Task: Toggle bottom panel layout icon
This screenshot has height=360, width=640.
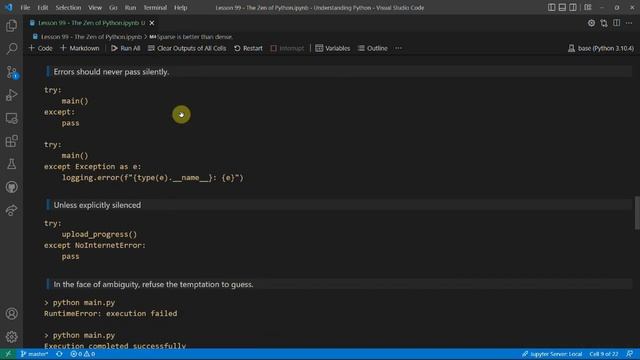Action: (562, 7)
